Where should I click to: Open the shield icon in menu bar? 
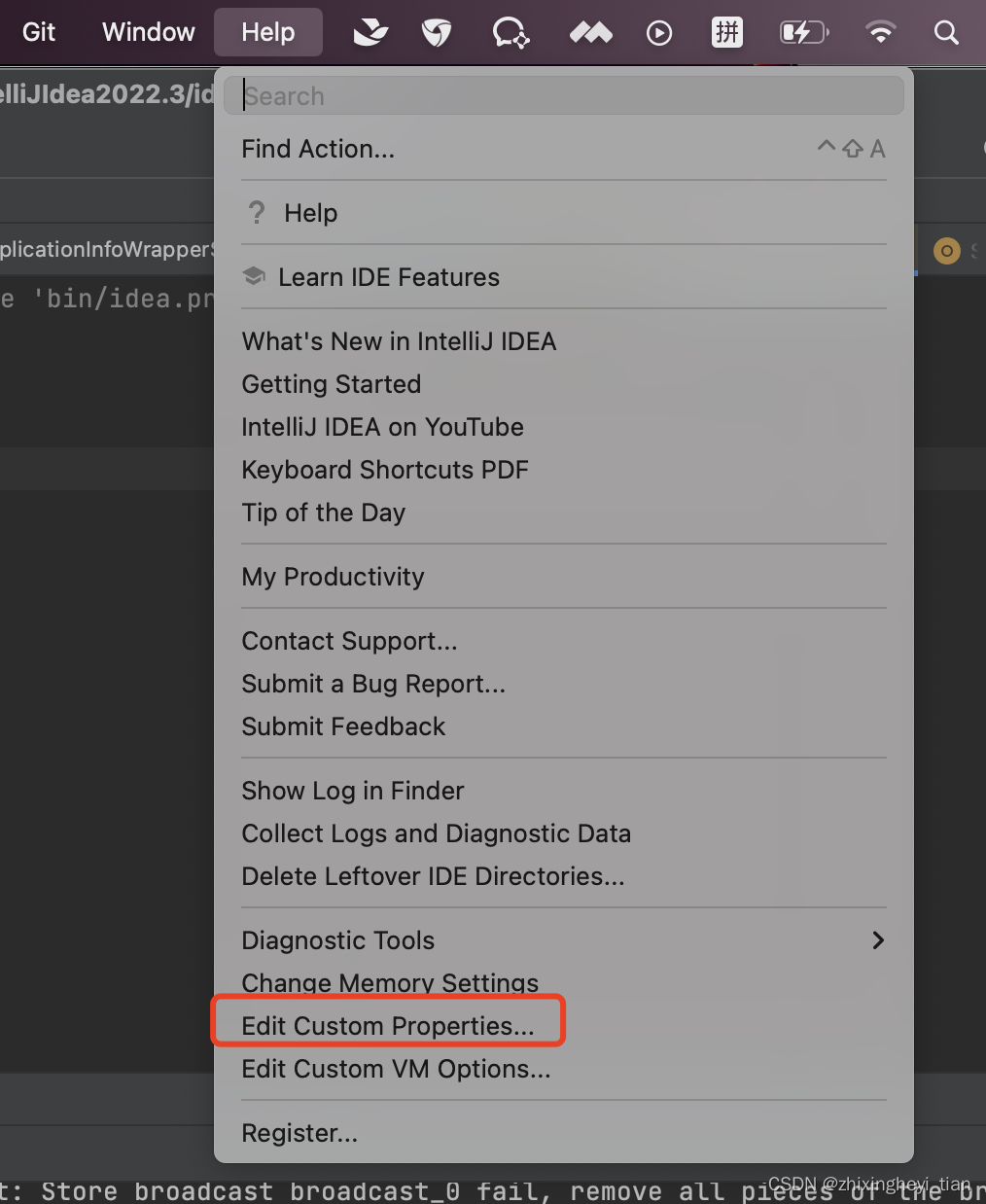(x=438, y=33)
